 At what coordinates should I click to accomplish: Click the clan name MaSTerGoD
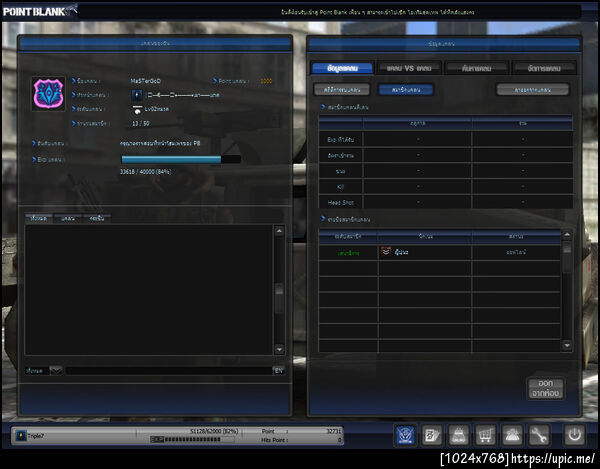tap(145, 81)
